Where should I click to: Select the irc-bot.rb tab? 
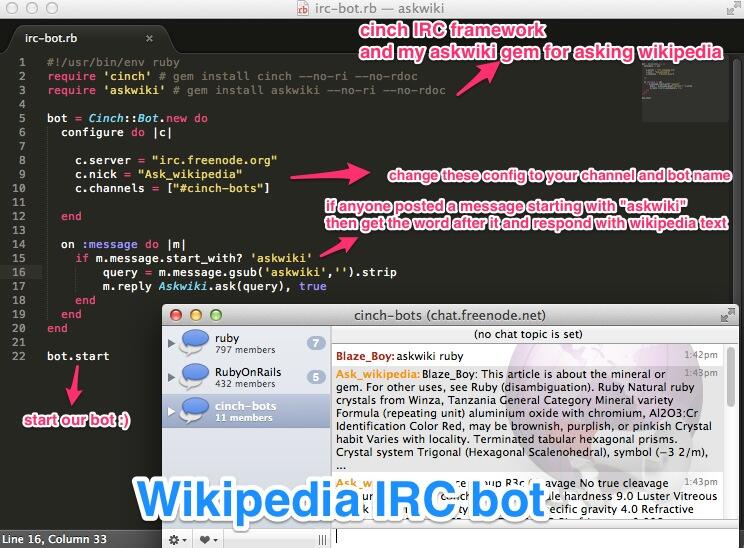[x=88, y=38]
